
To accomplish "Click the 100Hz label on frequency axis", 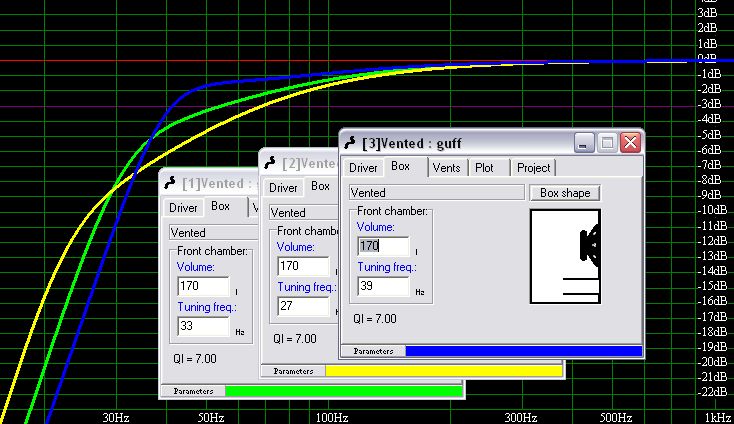I will click(331, 417).
